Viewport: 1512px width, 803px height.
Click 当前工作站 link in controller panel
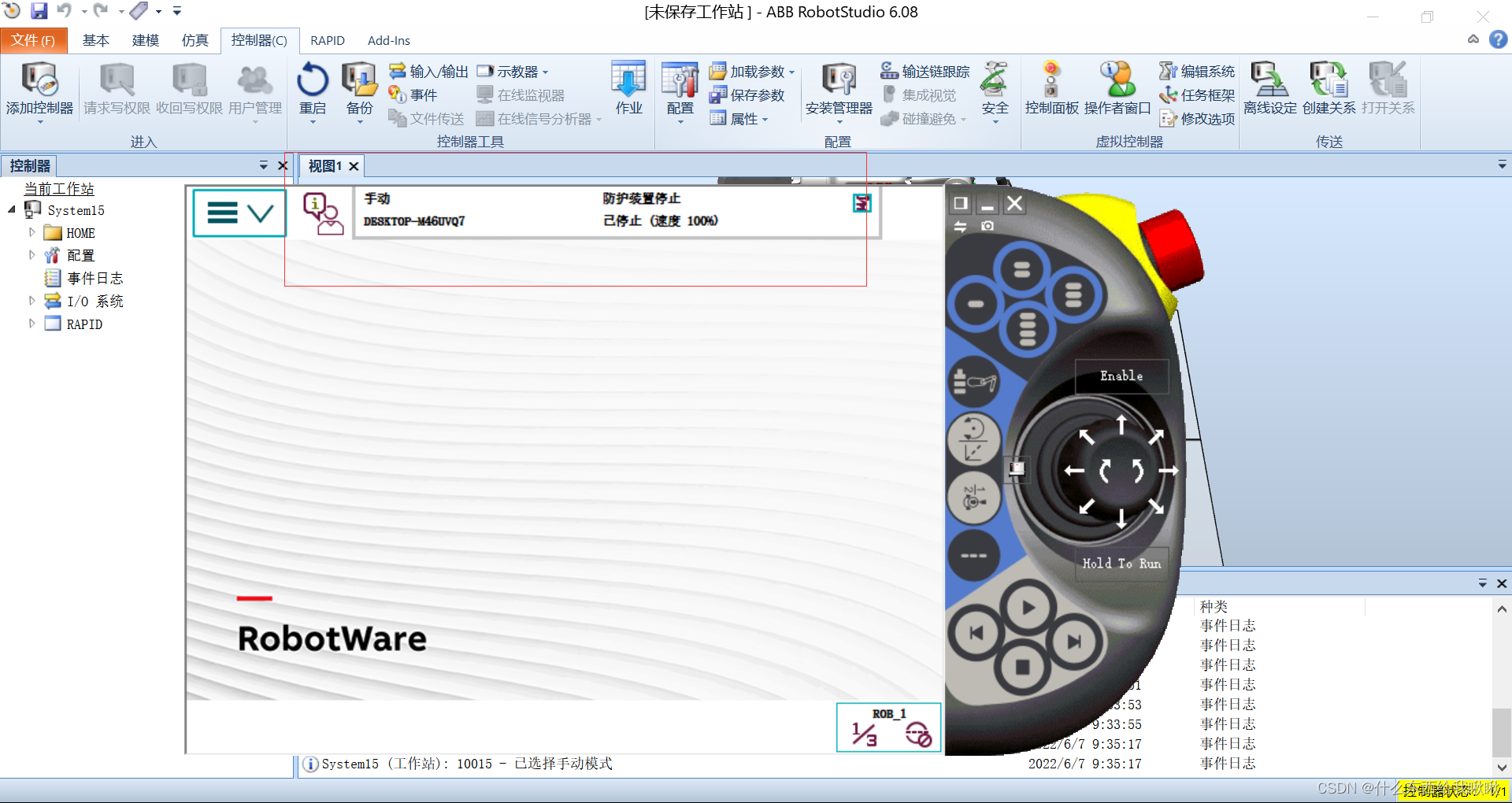59,189
